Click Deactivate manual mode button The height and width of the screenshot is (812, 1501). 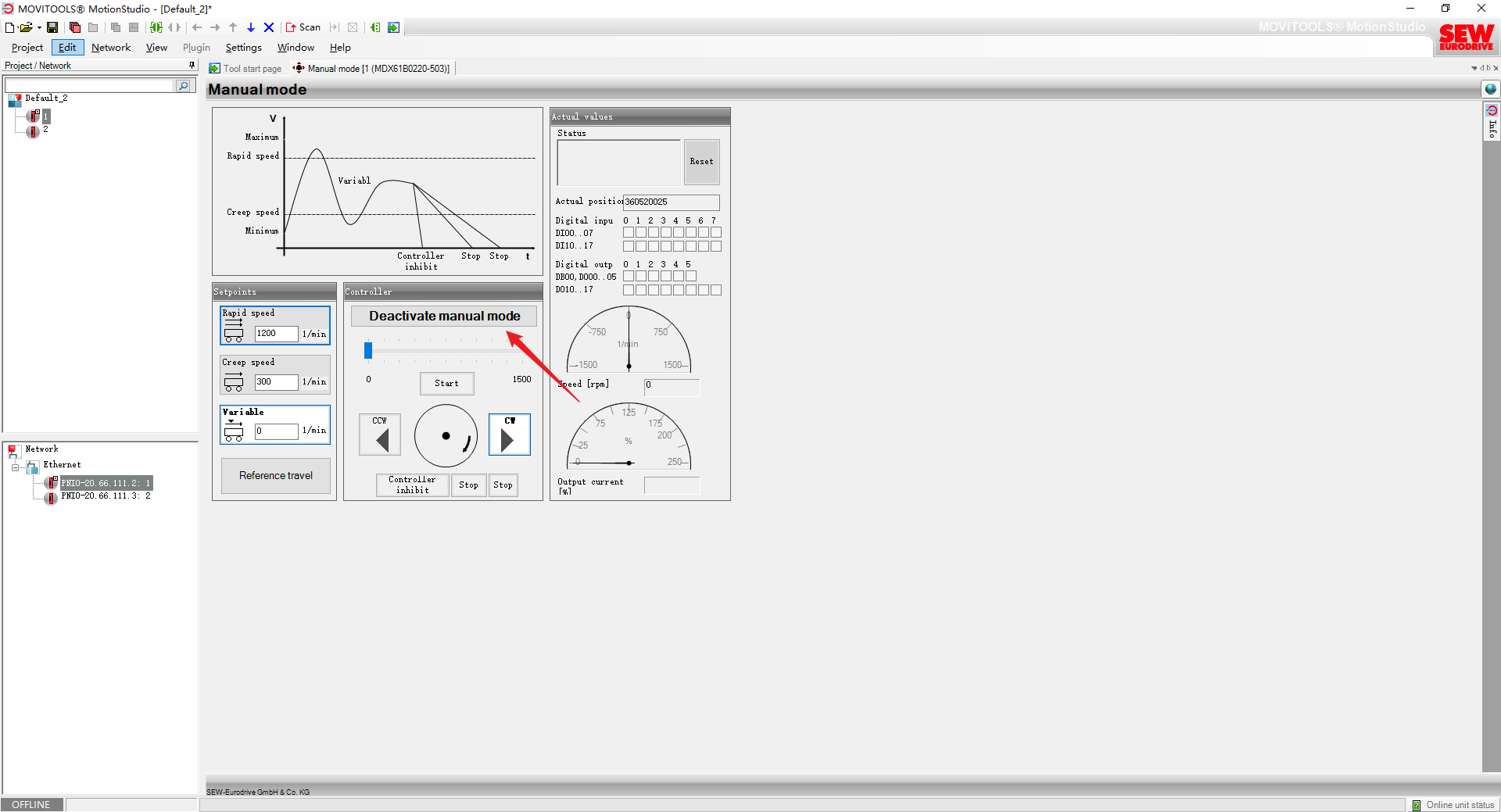tap(444, 316)
